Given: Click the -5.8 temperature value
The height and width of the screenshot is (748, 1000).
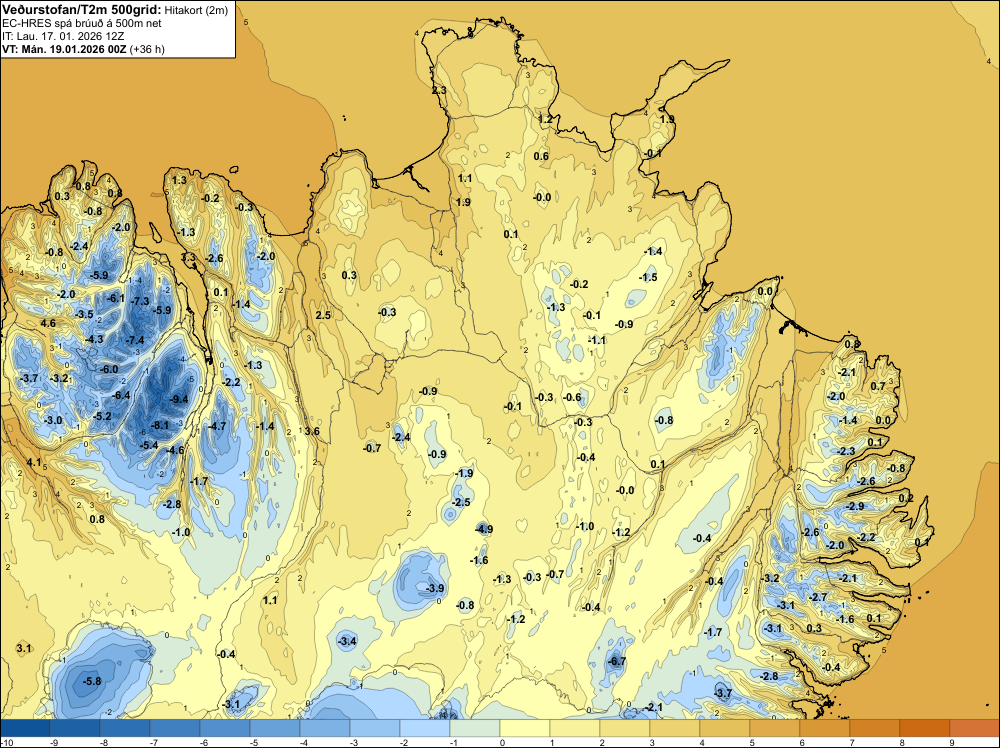Looking at the screenshot, I should coord(92,681).
